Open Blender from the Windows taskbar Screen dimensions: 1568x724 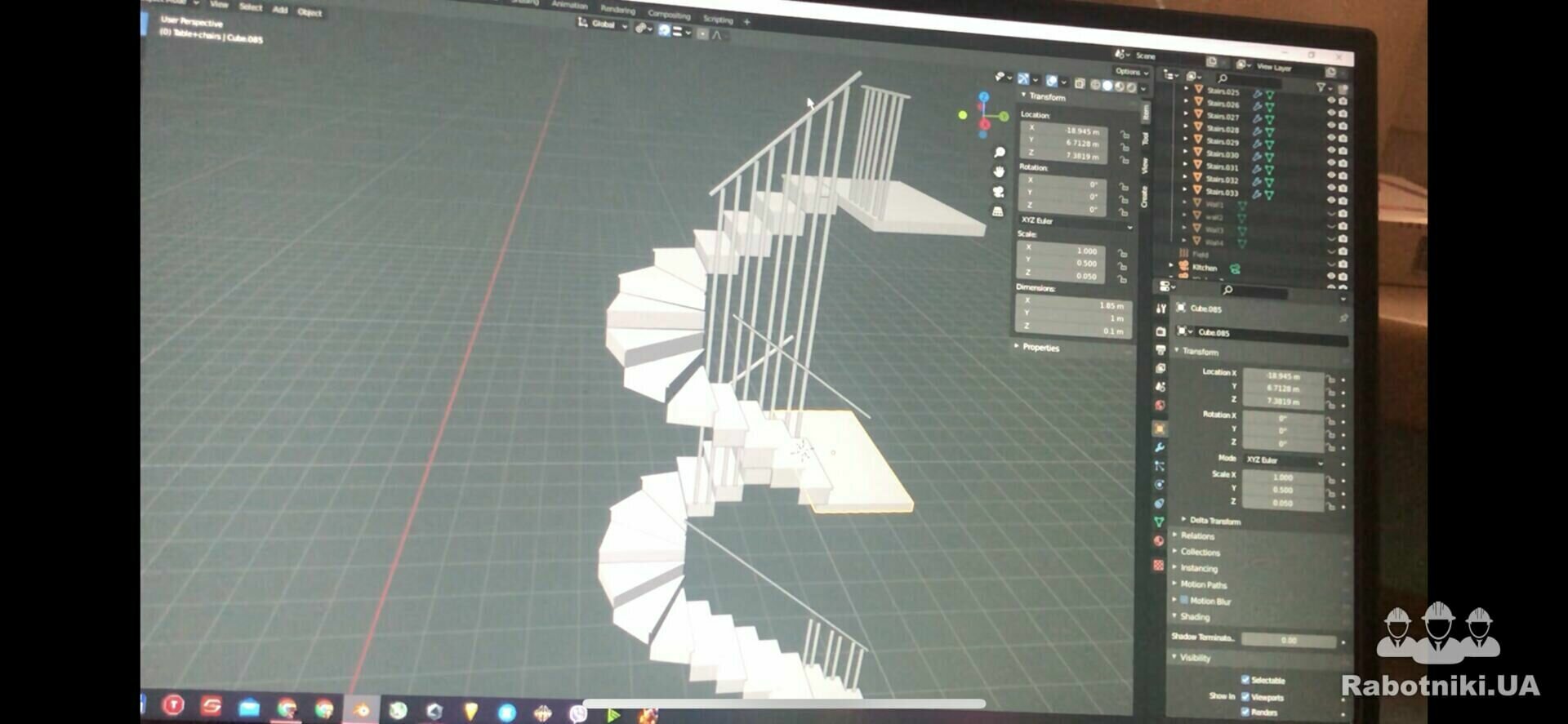pyautogui.click(x=361, y=708)
